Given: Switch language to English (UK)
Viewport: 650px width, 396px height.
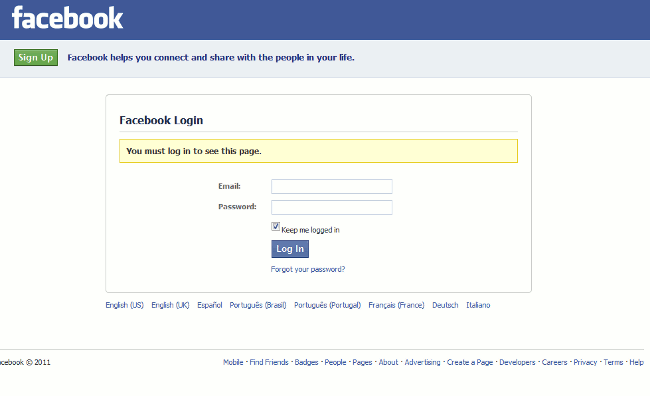Looking at the screenshot, I should point(170,305).
